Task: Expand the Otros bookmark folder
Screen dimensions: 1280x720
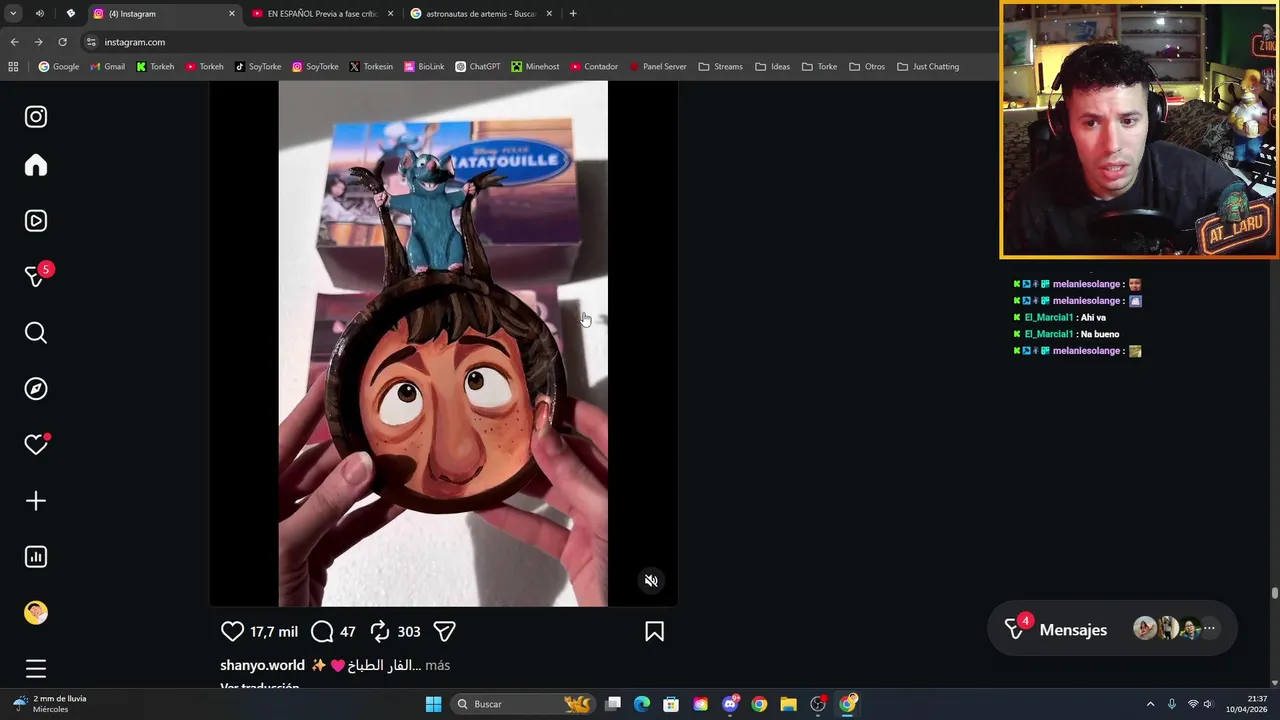Action: click(x=867, y=67)
